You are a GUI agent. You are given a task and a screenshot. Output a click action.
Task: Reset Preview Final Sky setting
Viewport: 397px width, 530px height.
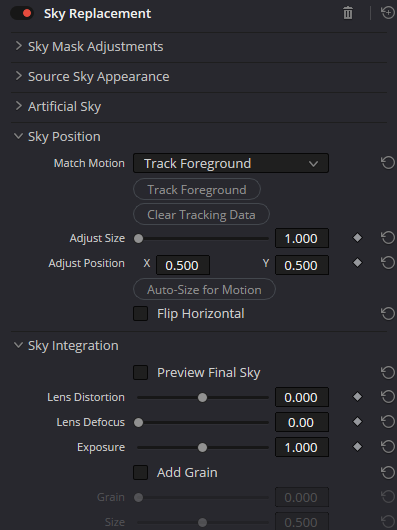[x=388, y=372]
